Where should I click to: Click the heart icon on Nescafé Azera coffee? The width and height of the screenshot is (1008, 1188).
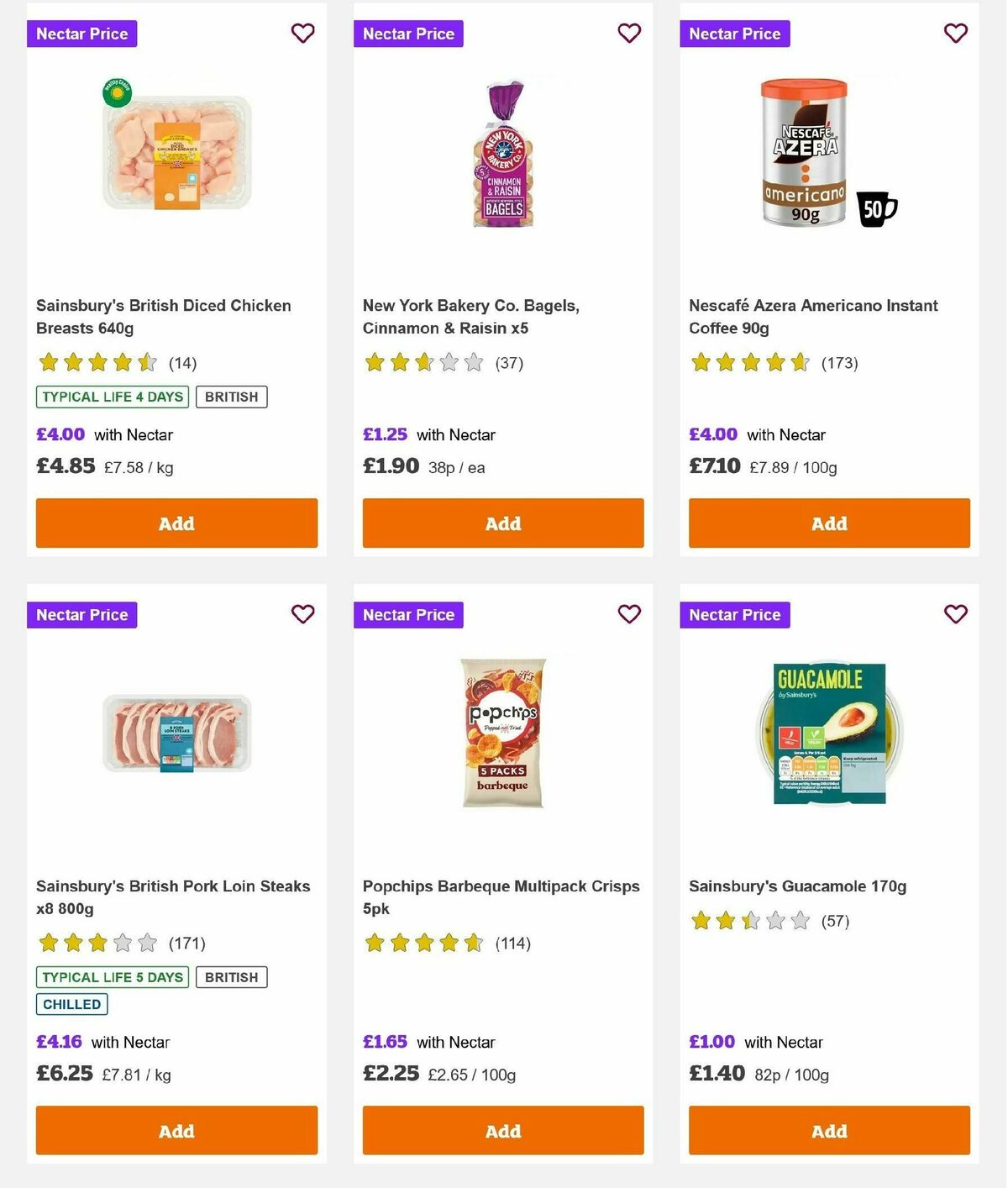954,33
